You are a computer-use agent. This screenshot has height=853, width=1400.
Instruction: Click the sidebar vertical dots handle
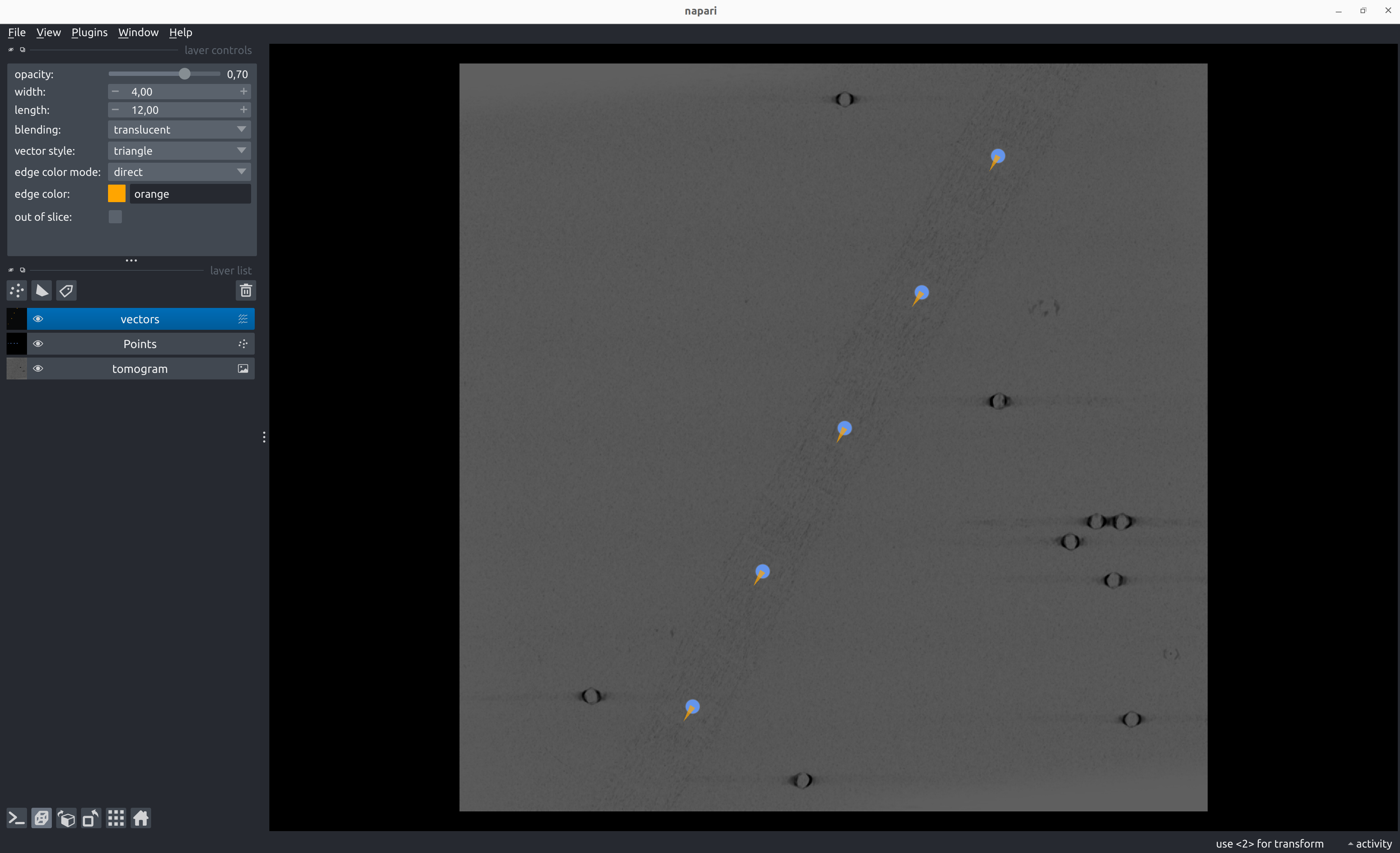(x=264, y=437)
